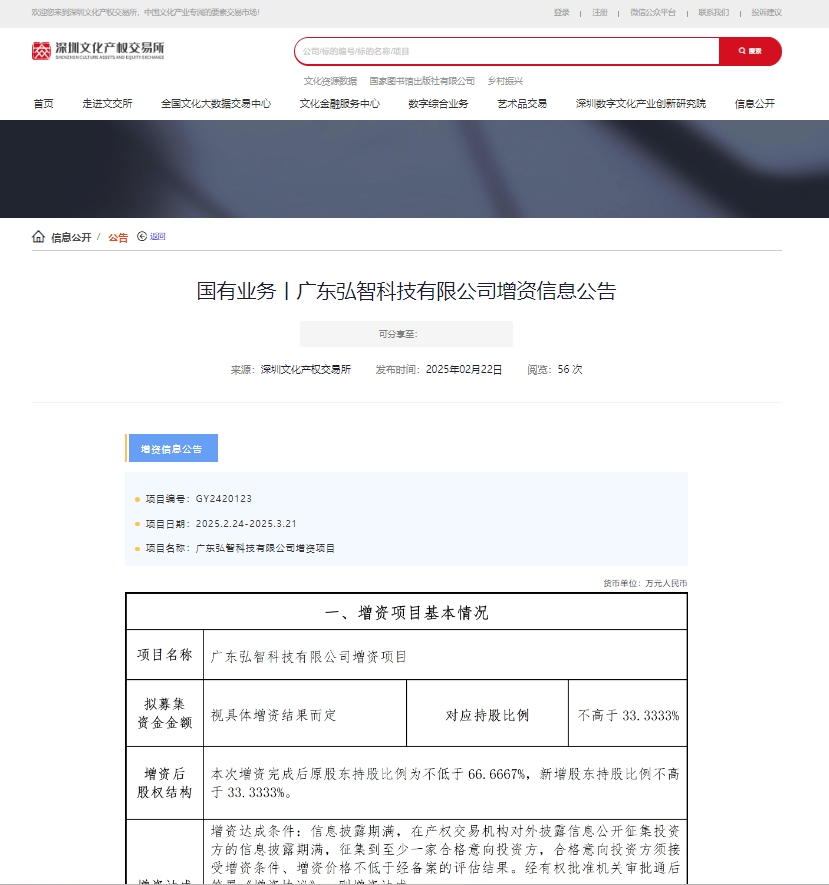Open 走进文交所 in the navigation bar

(x=107, y=104)
